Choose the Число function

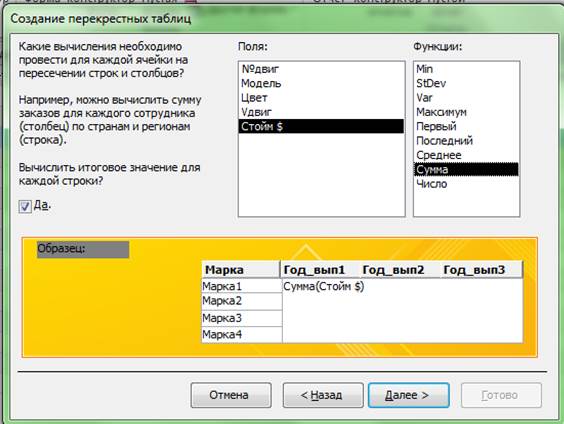pyautogui.click(x=466, y=184)
